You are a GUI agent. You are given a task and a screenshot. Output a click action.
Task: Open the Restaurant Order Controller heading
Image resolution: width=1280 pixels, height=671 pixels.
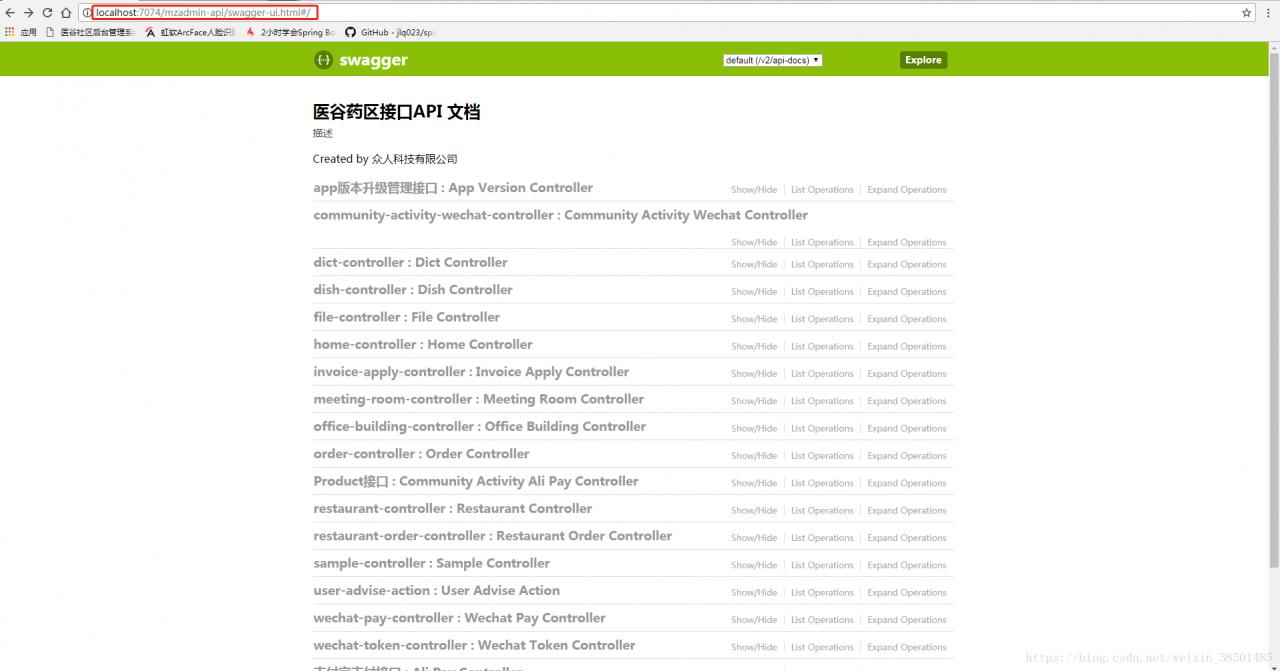(x=492, y=536)
